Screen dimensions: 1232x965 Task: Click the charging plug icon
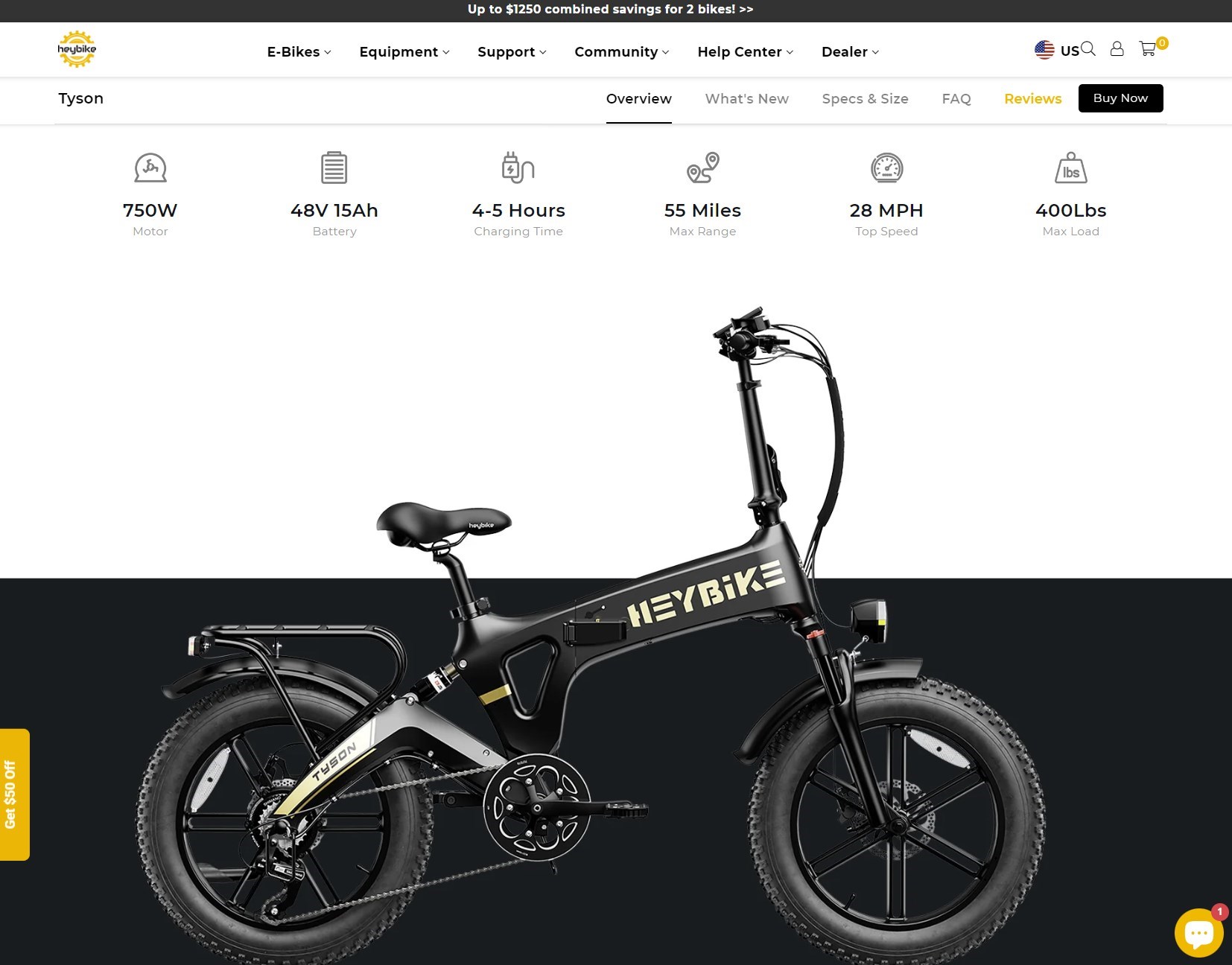point(518,168)
